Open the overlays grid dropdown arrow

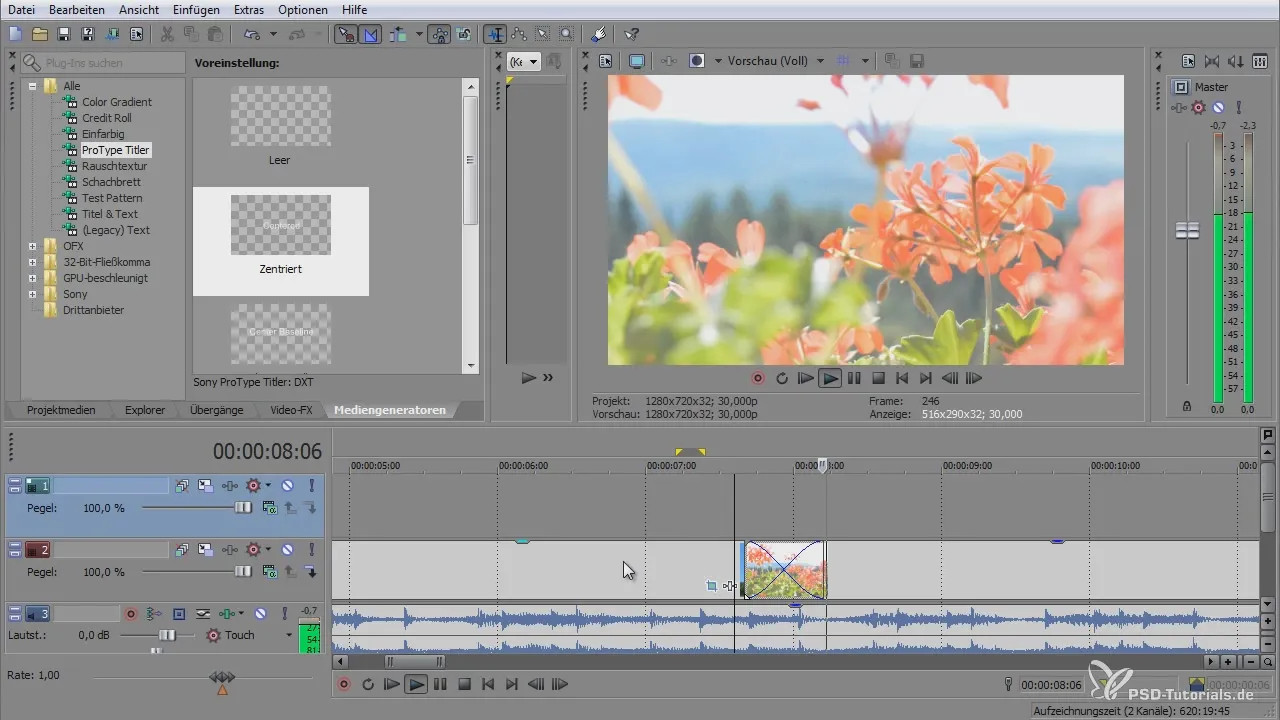[865, 61]
